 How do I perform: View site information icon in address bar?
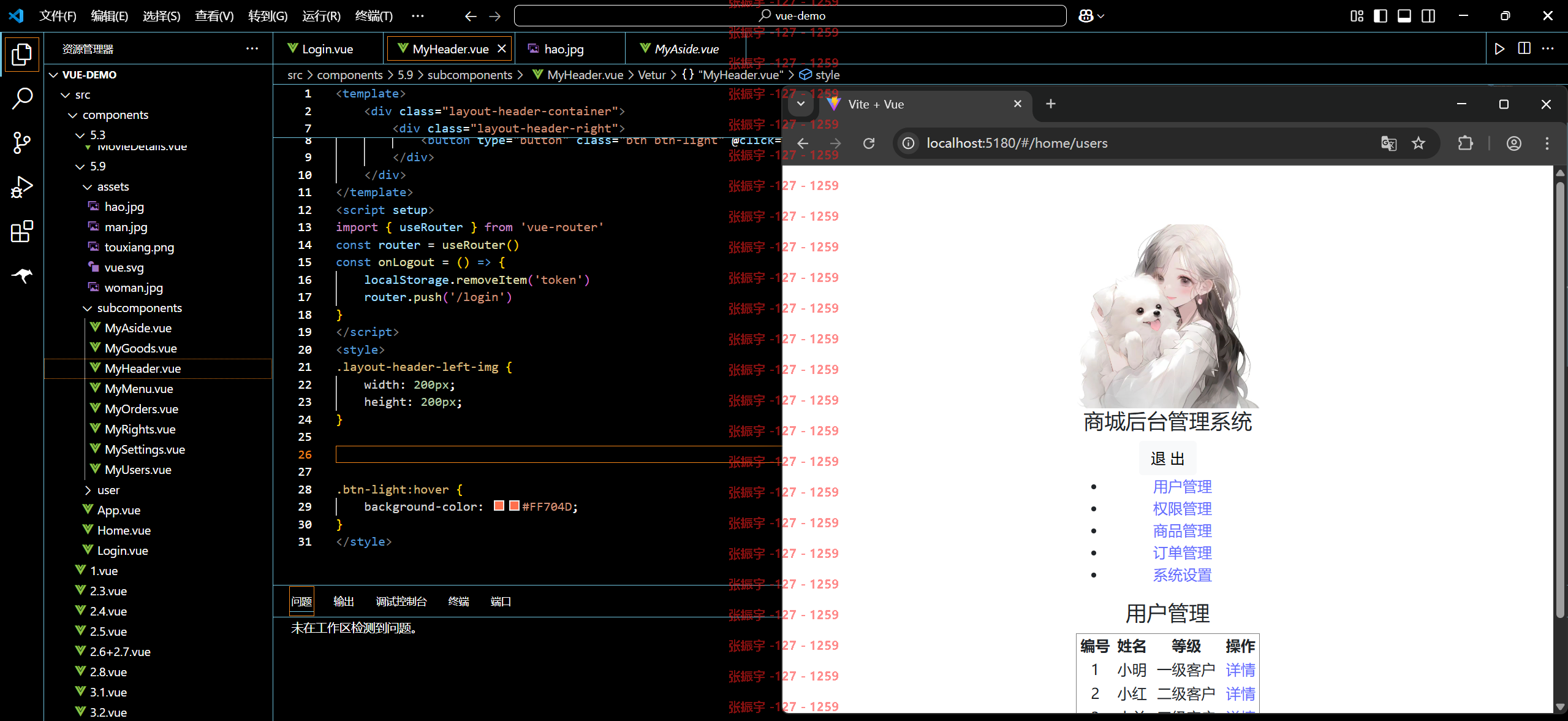[908, 143]
